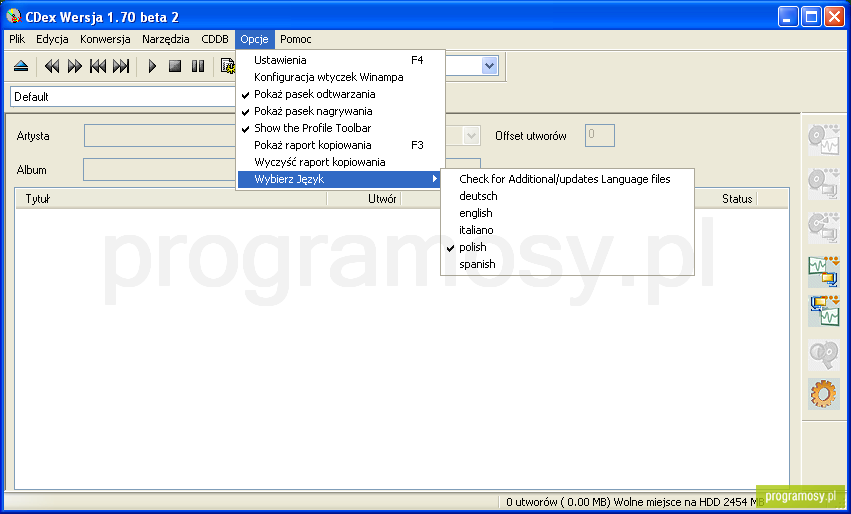The image size is (851, 514).
Task: Expand the Wybierz Język submenu
Action: (x=341, y=179)
